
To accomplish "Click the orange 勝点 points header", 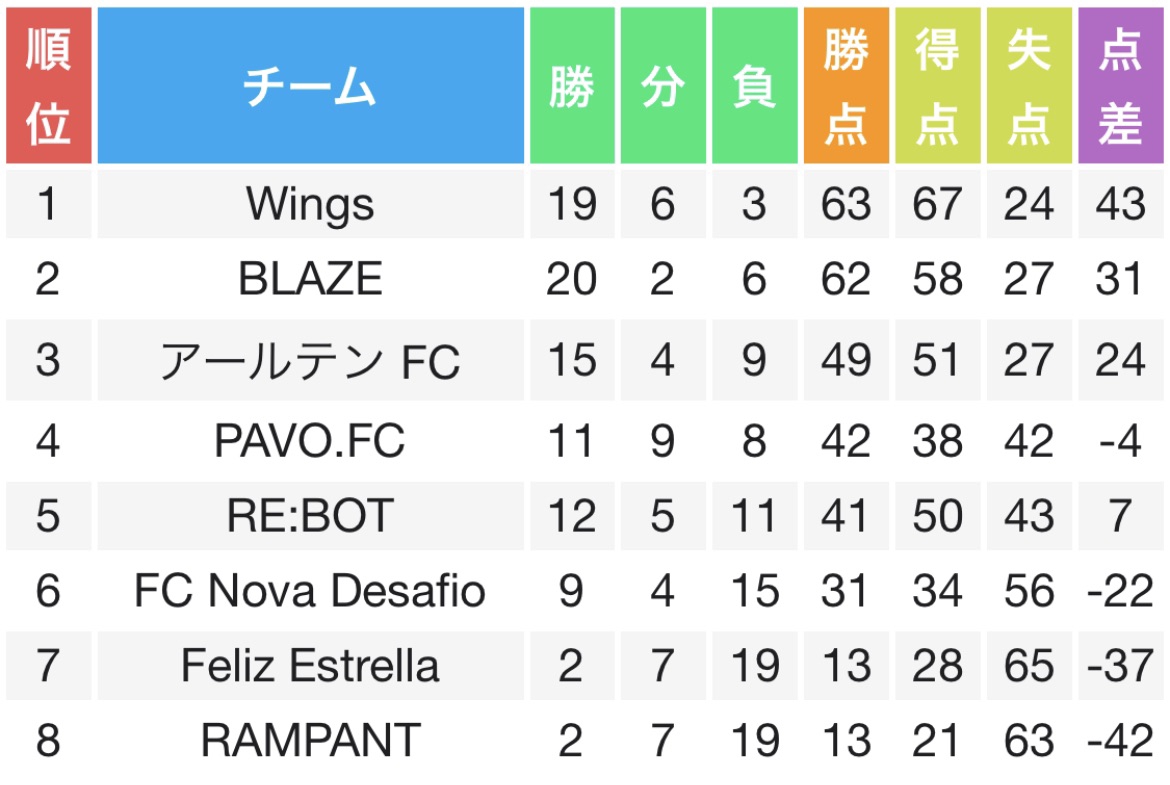I will 846,85.
